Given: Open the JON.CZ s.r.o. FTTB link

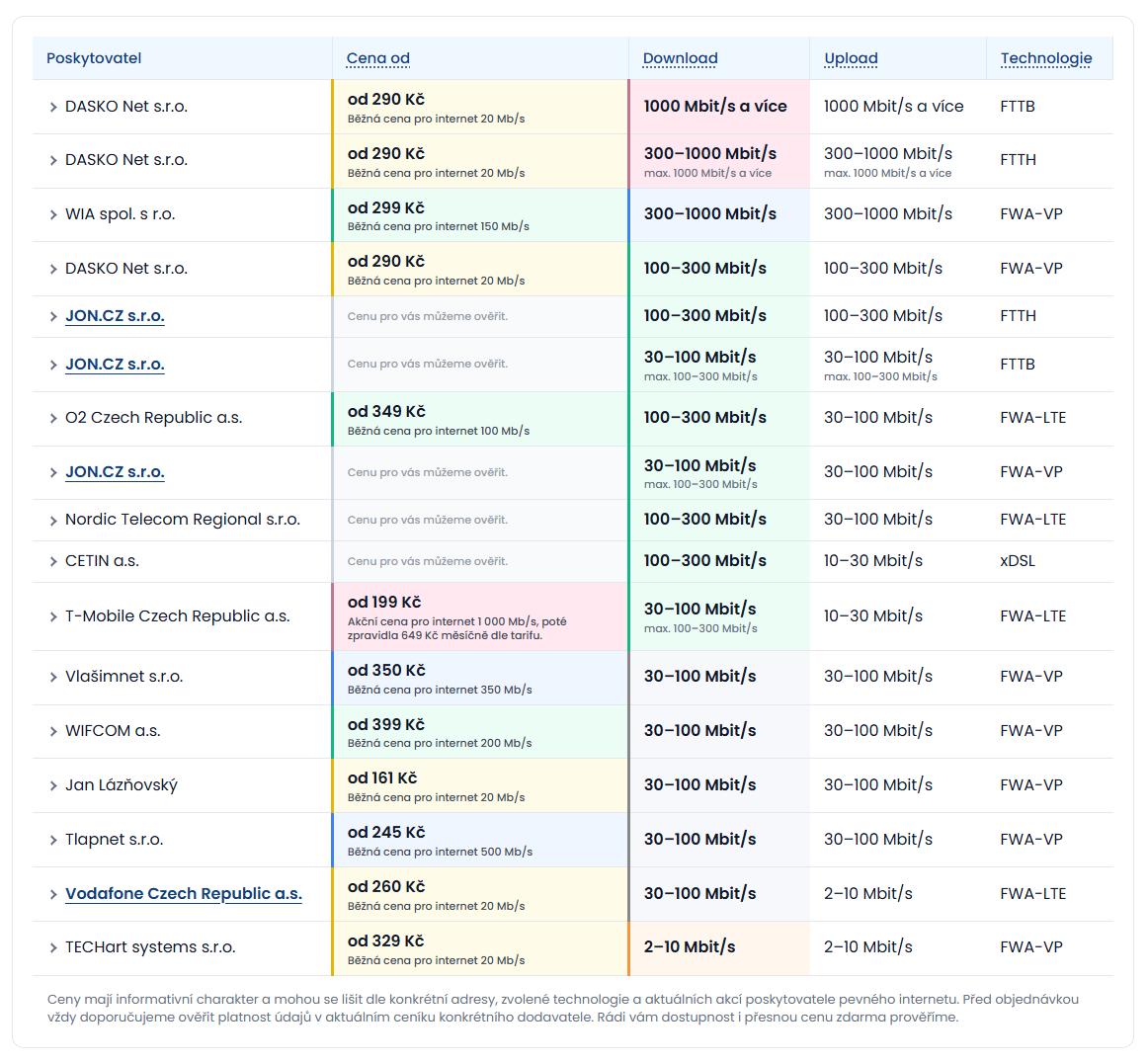Looking at the screenshot, I should click(x=115, y=365).
